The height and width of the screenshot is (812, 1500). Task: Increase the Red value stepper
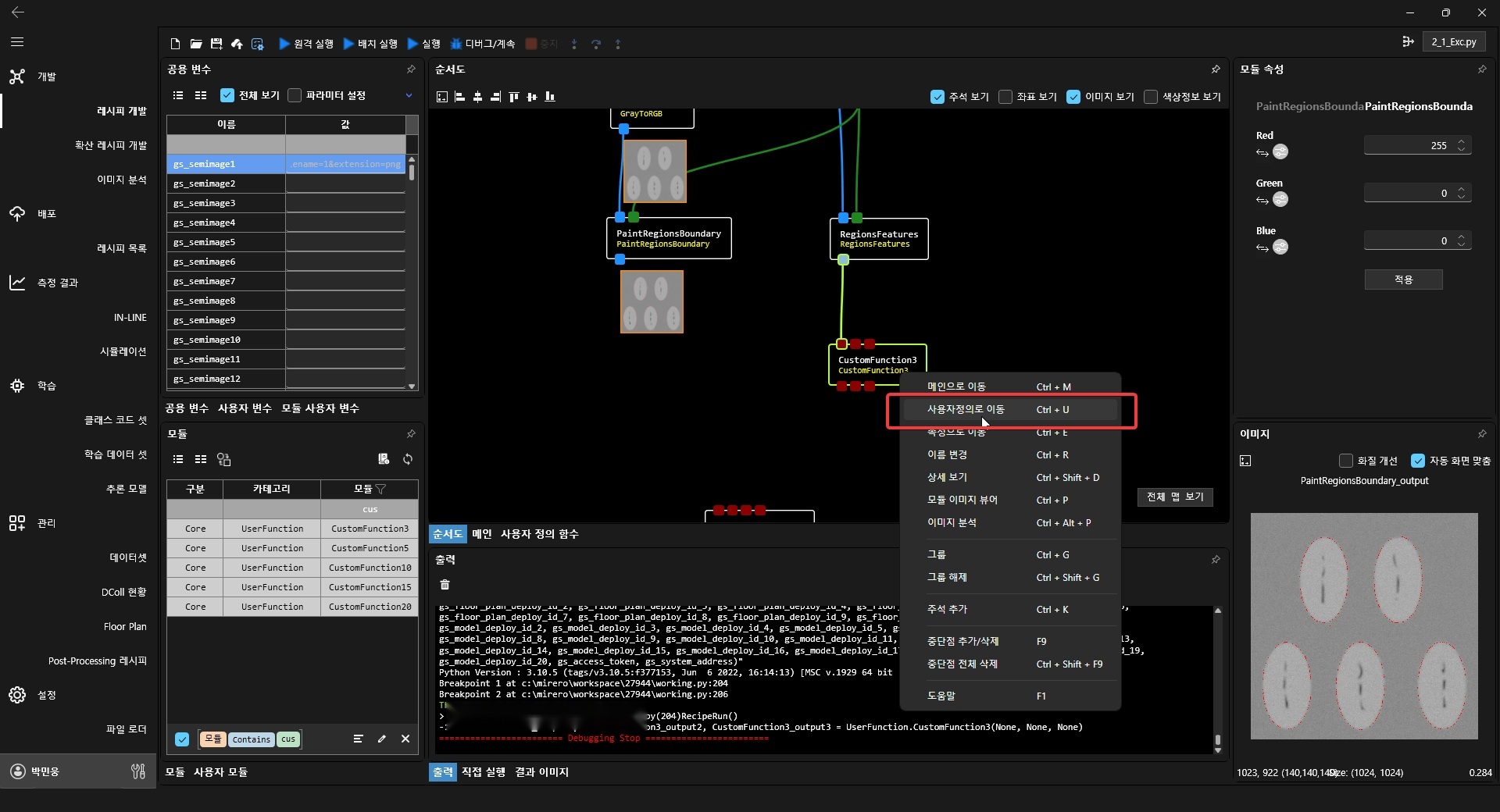click(x=1462, y=141)
